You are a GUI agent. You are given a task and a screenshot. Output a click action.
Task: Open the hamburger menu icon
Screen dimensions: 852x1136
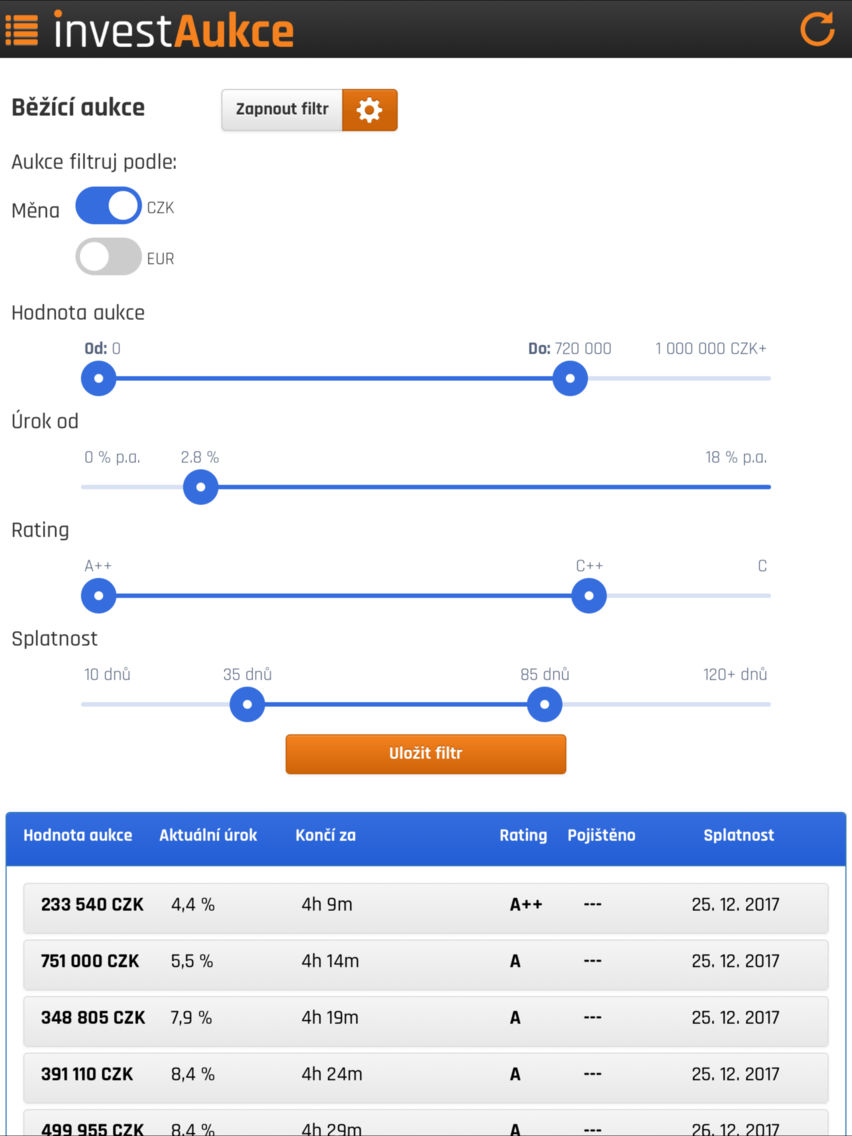click(21, 29)
